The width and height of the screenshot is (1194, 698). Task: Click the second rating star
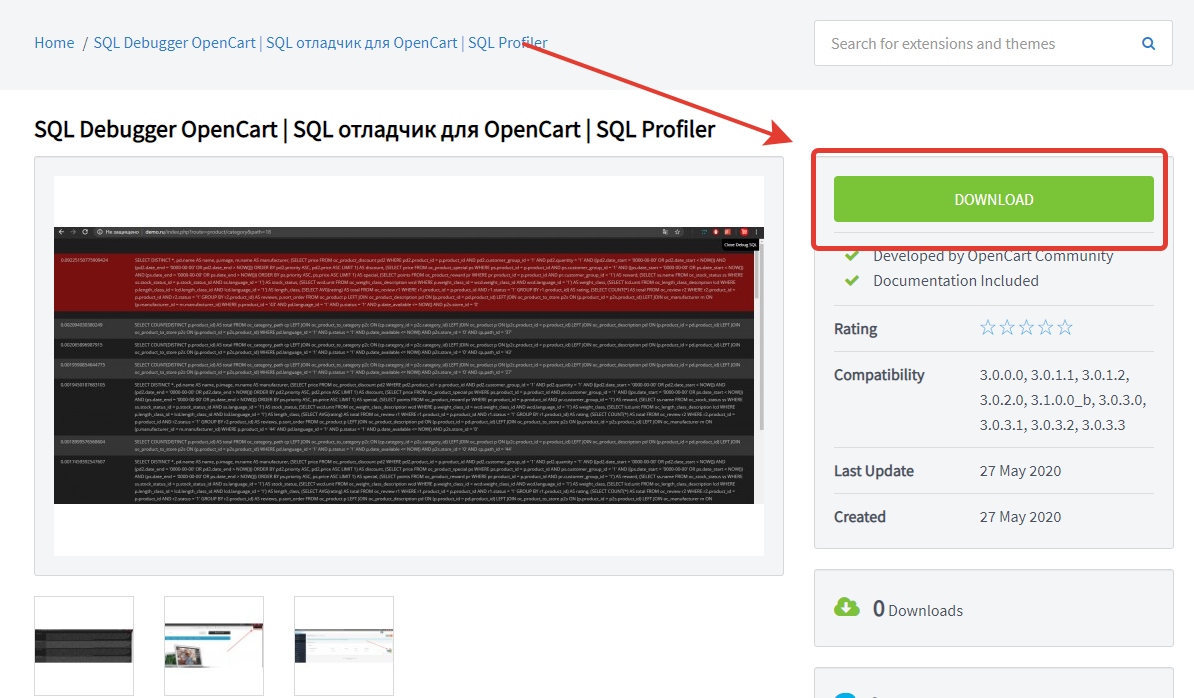[1007, 328]
